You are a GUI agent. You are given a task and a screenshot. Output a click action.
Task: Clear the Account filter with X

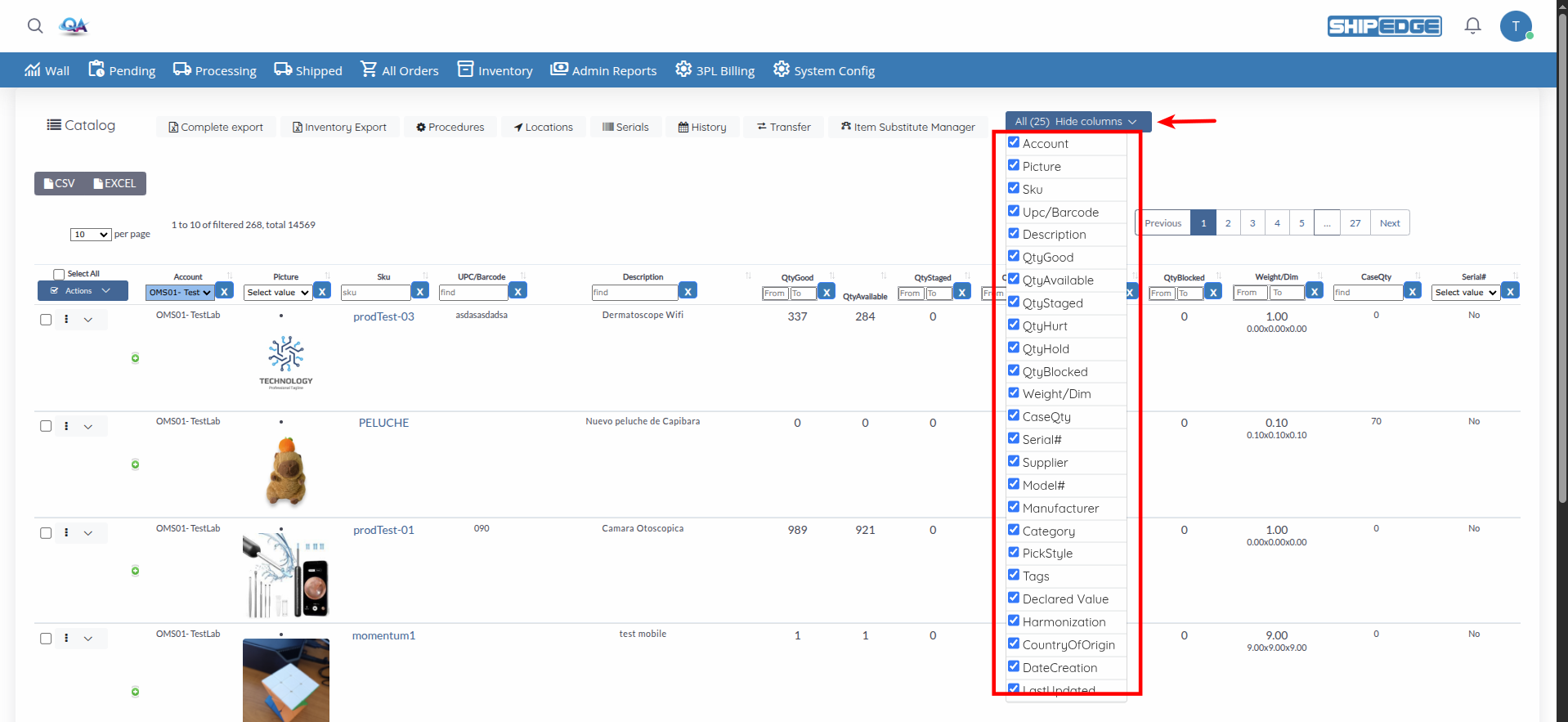[224, 291]
